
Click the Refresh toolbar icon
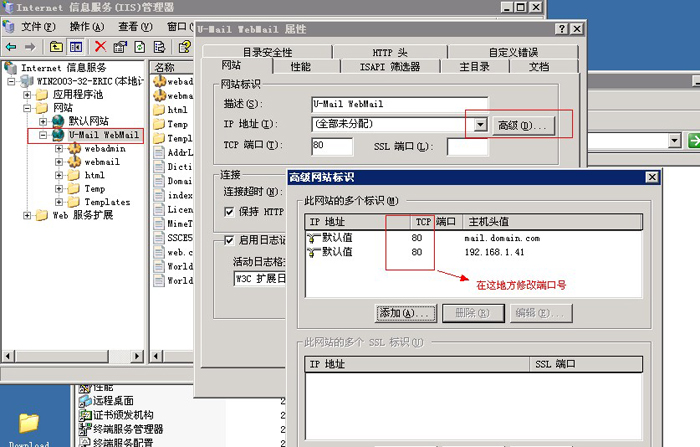pos(141,46)
